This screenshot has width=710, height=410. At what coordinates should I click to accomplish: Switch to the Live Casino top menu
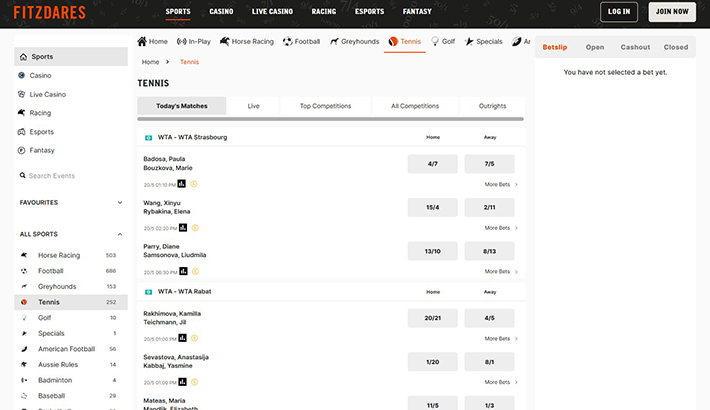click(x=272, y=11)
